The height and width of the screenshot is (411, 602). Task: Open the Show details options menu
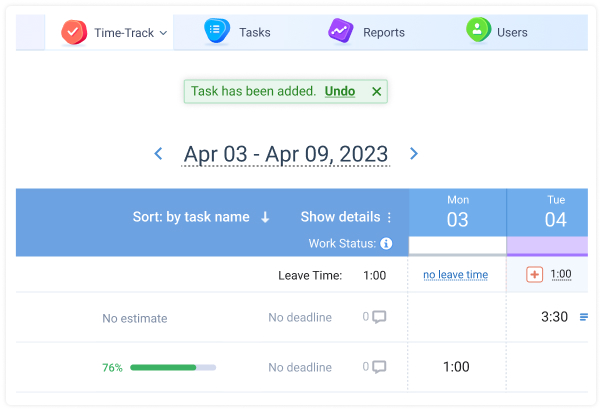tap(389, 217)
